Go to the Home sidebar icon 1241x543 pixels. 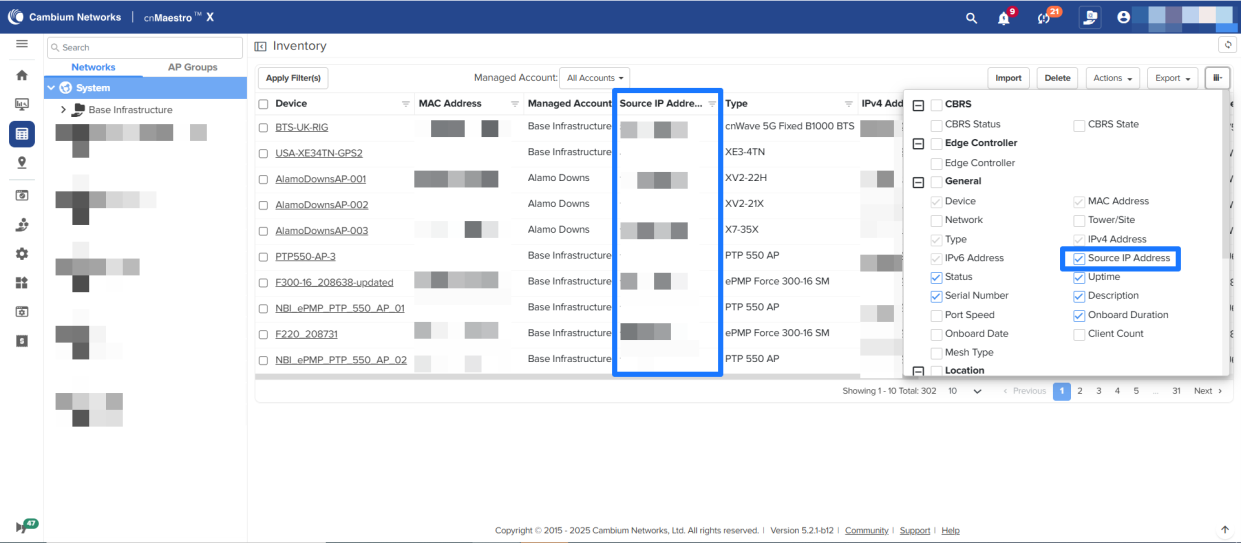point(21,75)
